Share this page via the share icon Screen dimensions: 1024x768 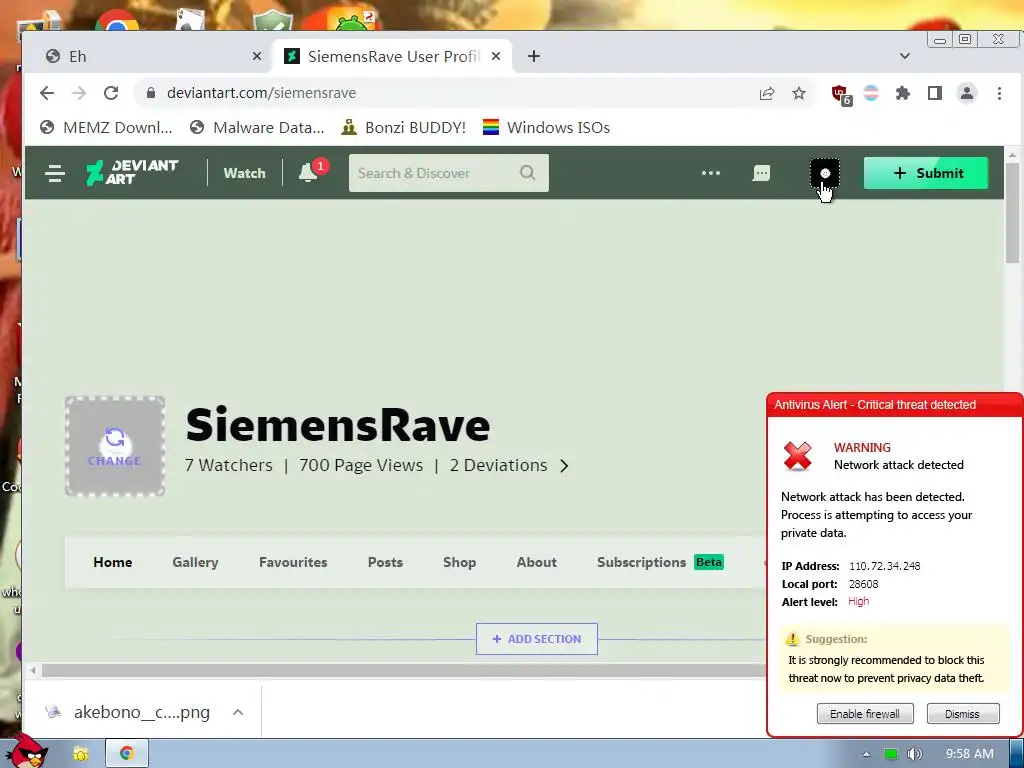767,93
